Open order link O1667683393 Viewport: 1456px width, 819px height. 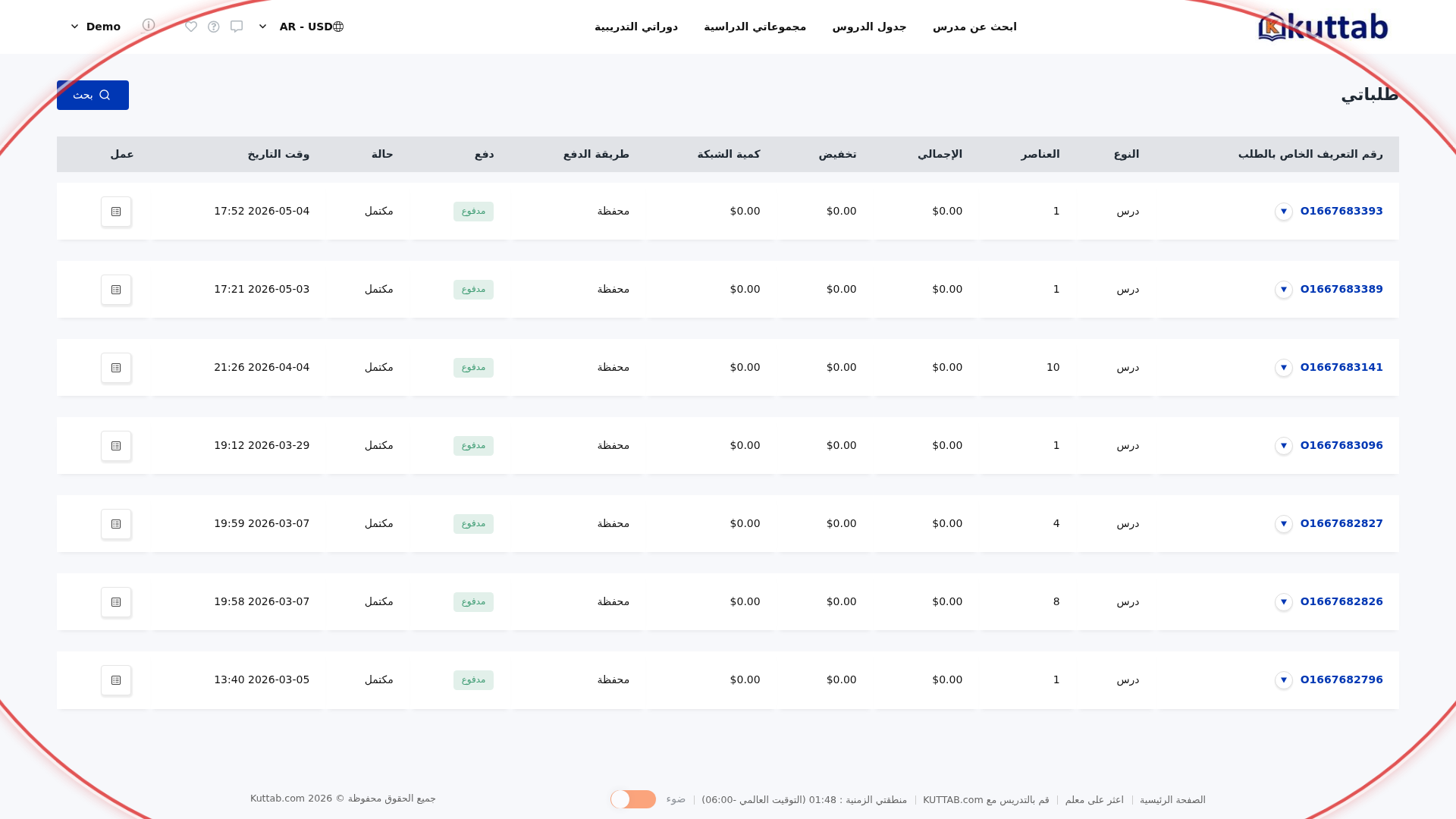tap(1341, 211)
